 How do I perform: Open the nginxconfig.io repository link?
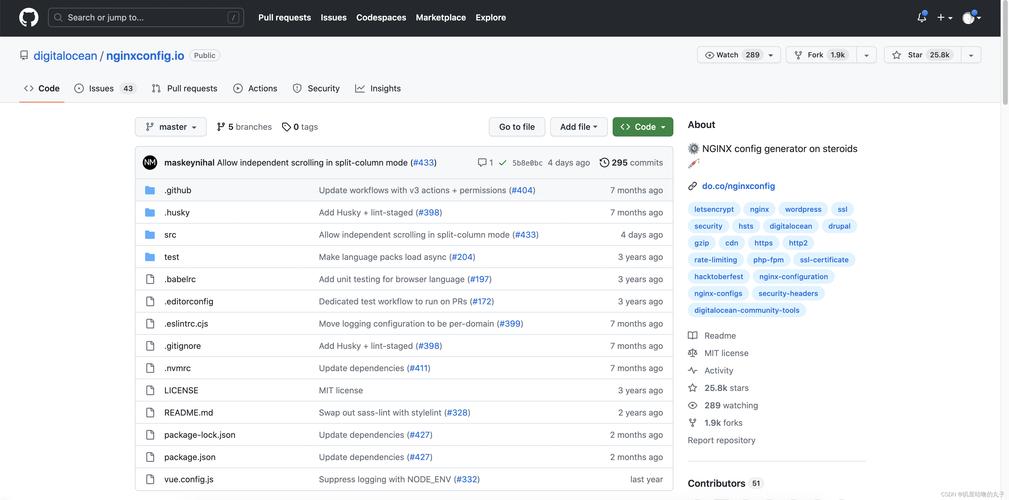click(145, 56)
